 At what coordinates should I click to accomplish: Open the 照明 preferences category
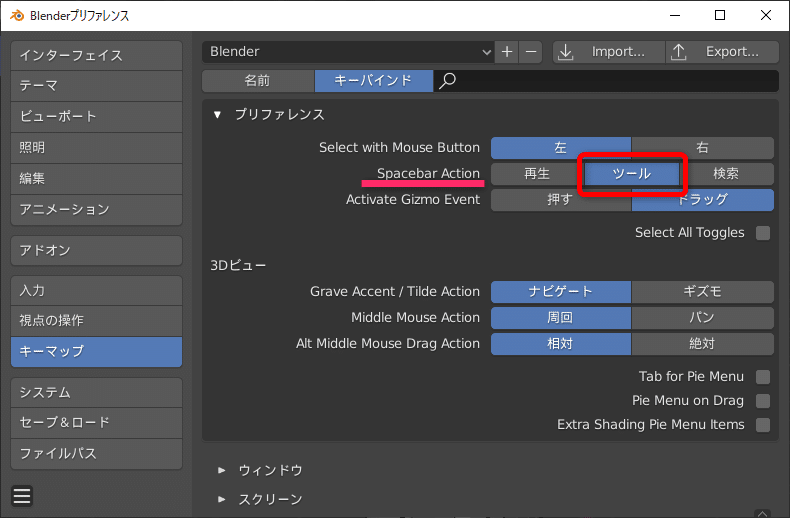point(96,148)
